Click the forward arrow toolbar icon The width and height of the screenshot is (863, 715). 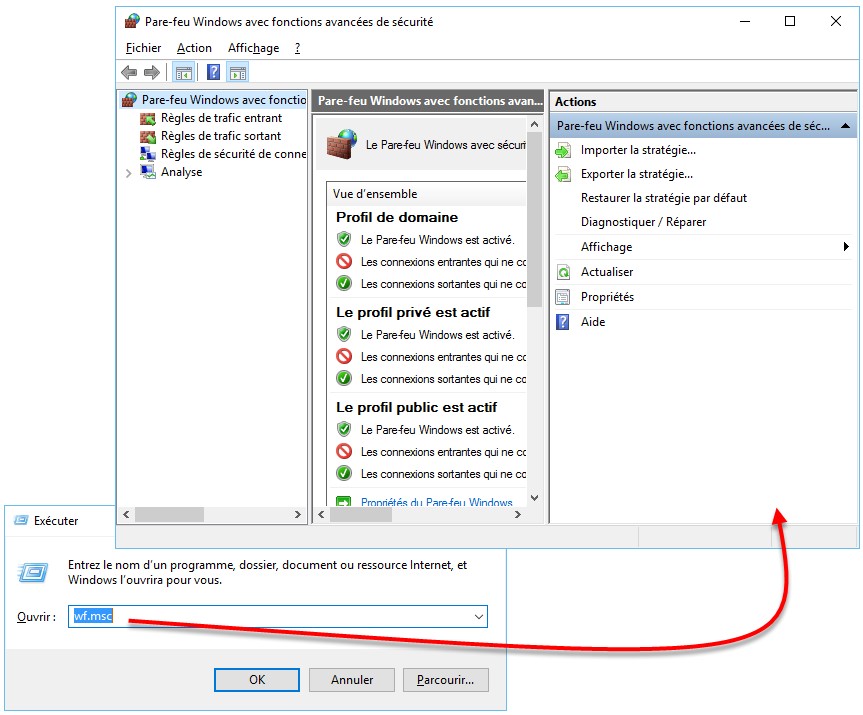coord(152,72)
